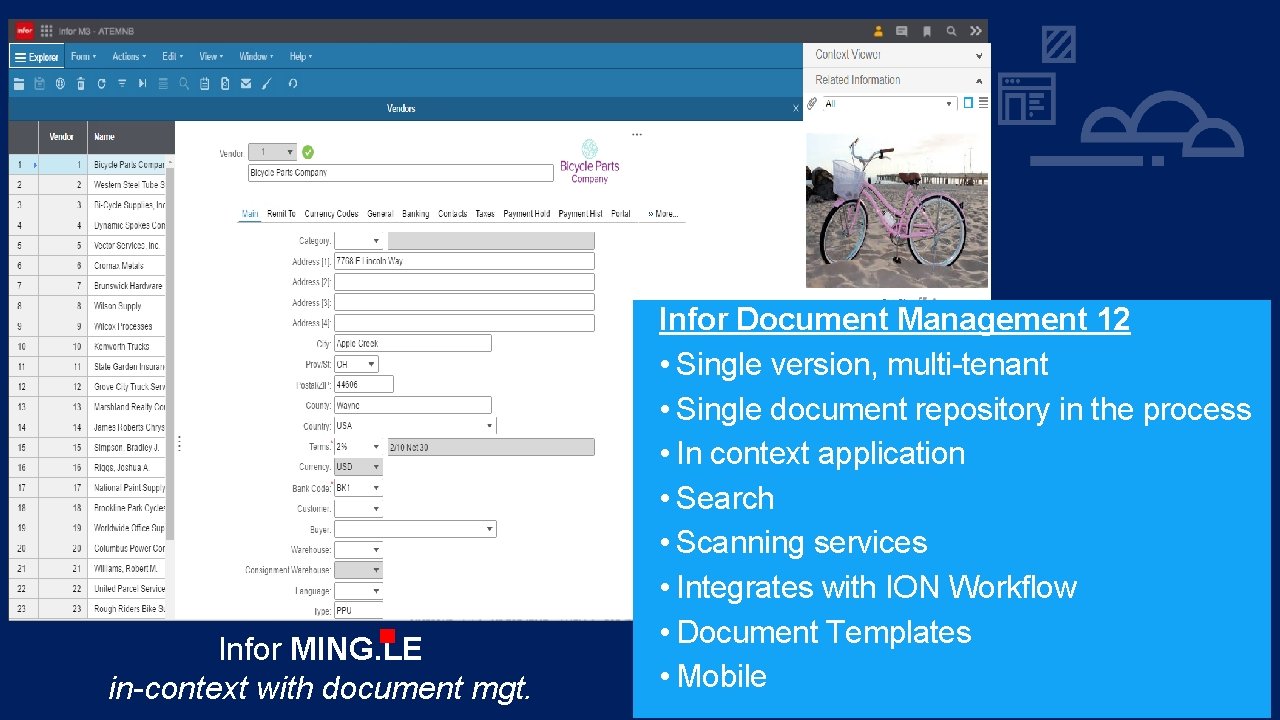The width and height of the screenshot is (1280, 720).
Task: Switch to the Currency Codes tab
Action: 331,214
